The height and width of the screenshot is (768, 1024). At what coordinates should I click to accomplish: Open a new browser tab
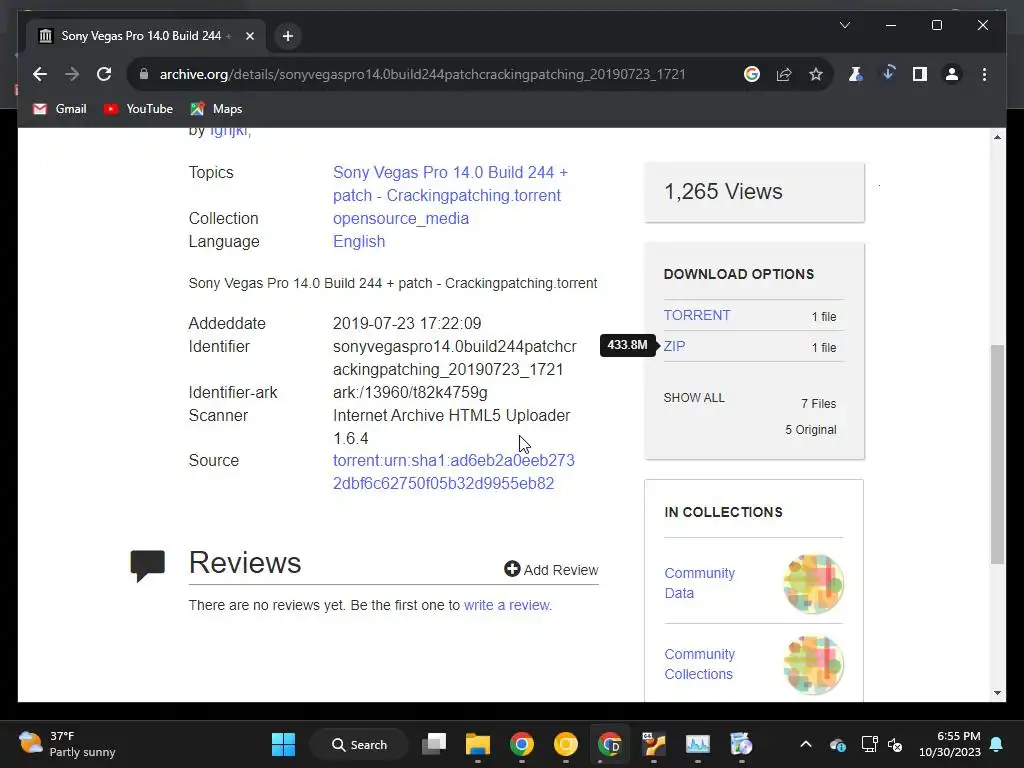pos(288,36)
